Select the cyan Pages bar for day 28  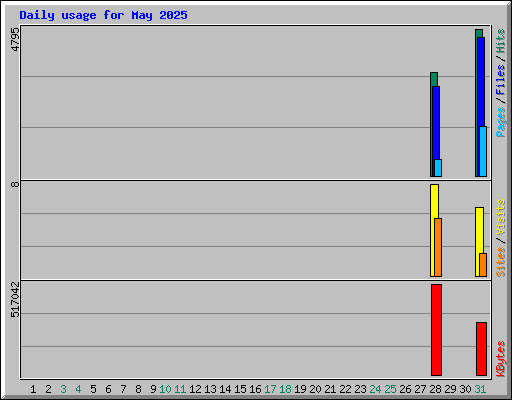coord(438,168)
